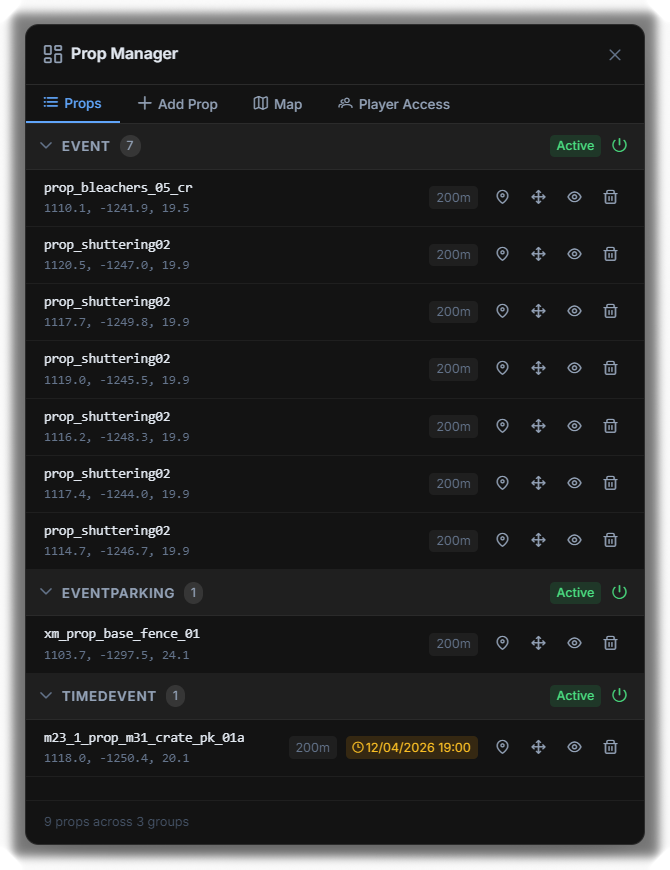Screen dimensions: 670x870
Task: Click the move icon for m23_1_prop_m31_crate_pk_01a
Action: pos(538,747)
